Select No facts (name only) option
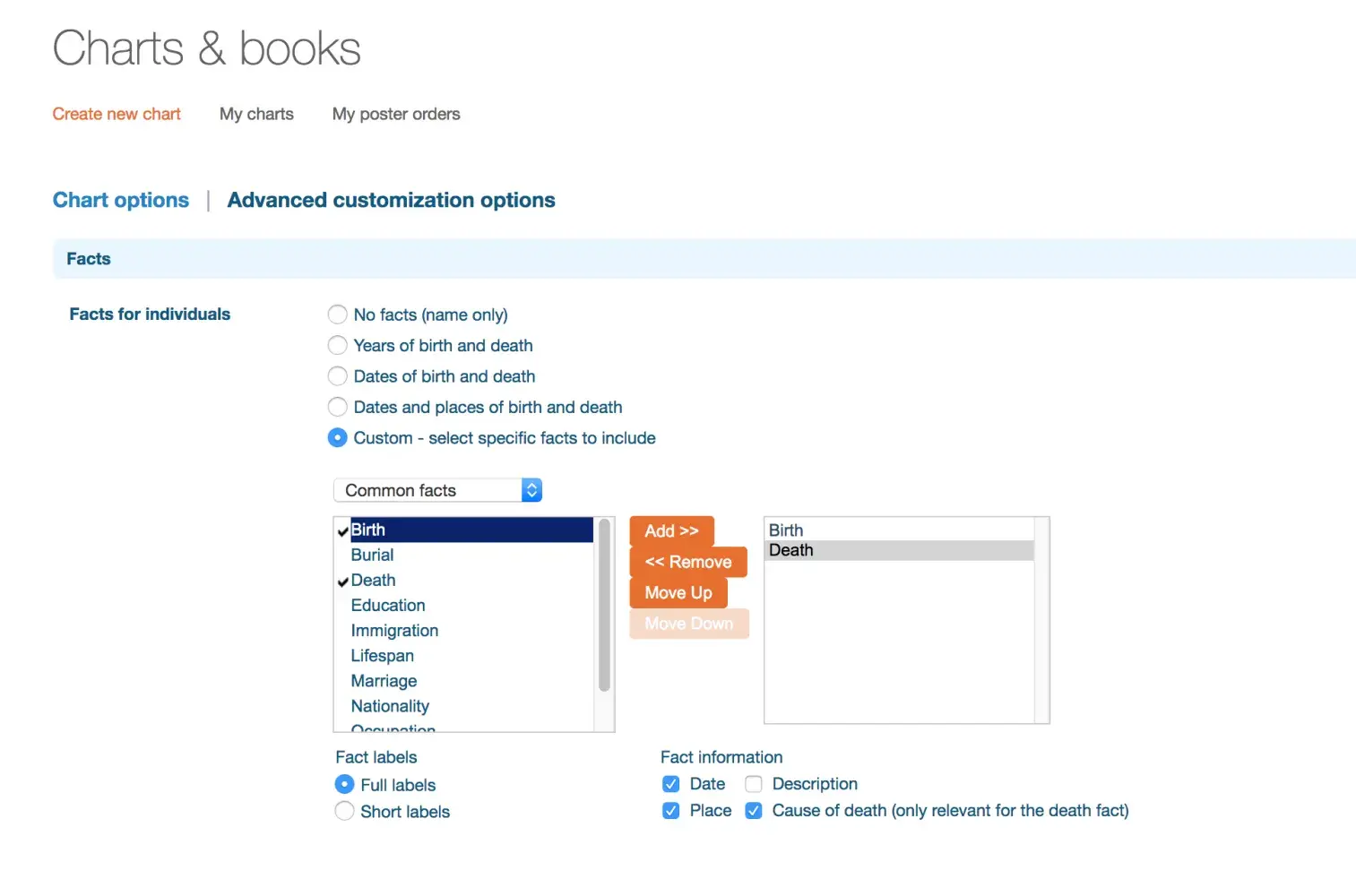Viewport: 1356px width, 896px height. pyautogui.click(x=338, y=314)
